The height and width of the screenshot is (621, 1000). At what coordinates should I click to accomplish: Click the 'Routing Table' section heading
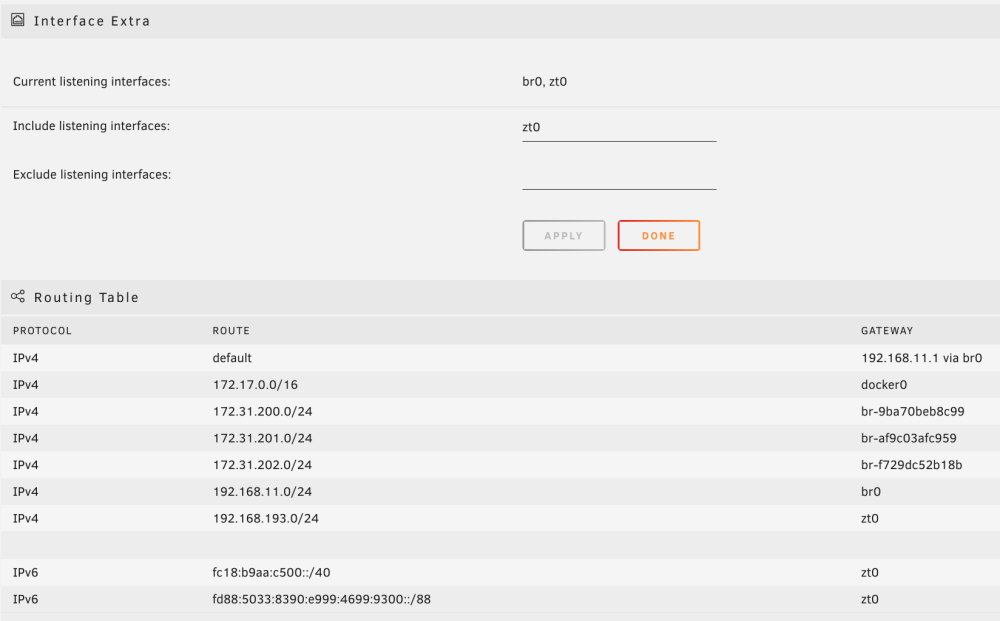pyautogui.click(x=86, y=297)
